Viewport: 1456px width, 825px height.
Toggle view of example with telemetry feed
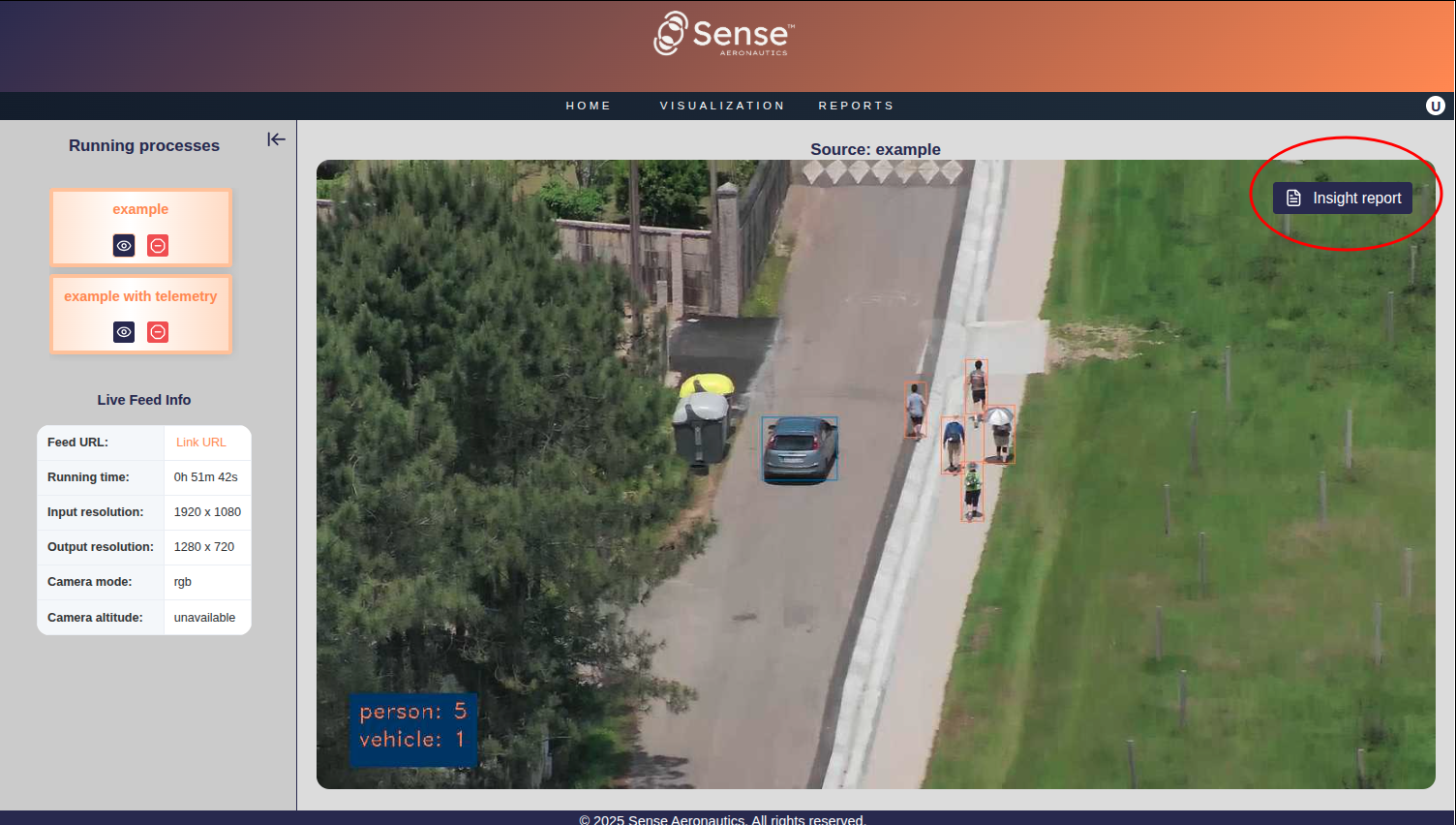[124, 332]
